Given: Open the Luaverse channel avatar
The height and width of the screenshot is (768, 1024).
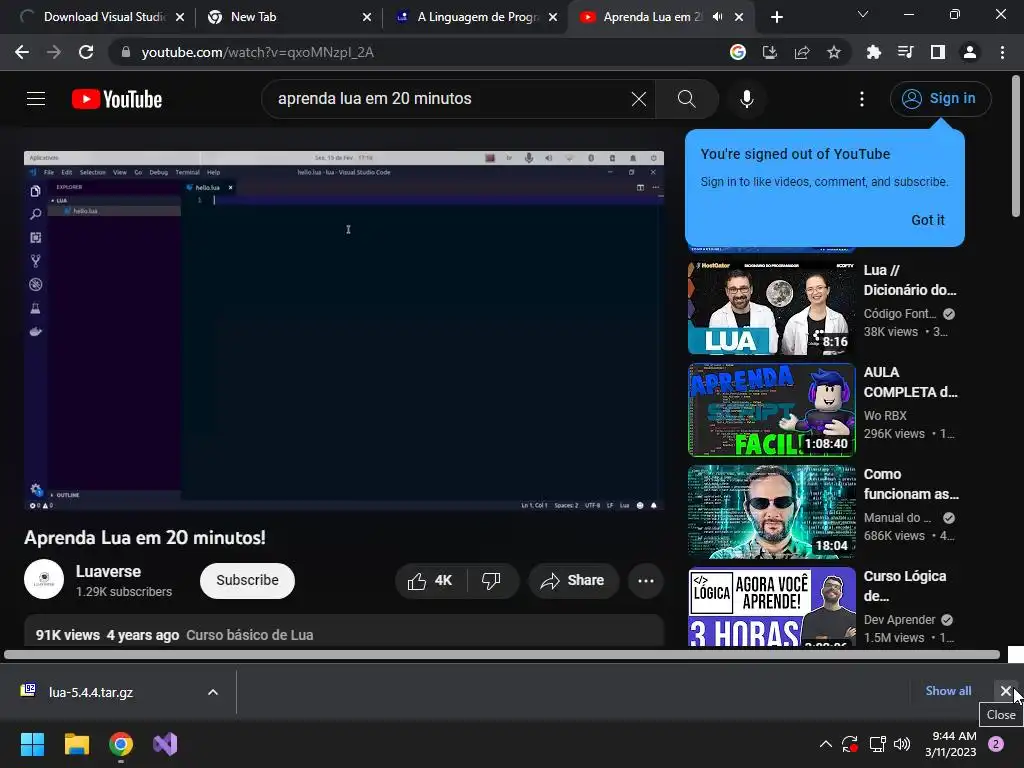Looking at the screenshot, I should 44,579.
